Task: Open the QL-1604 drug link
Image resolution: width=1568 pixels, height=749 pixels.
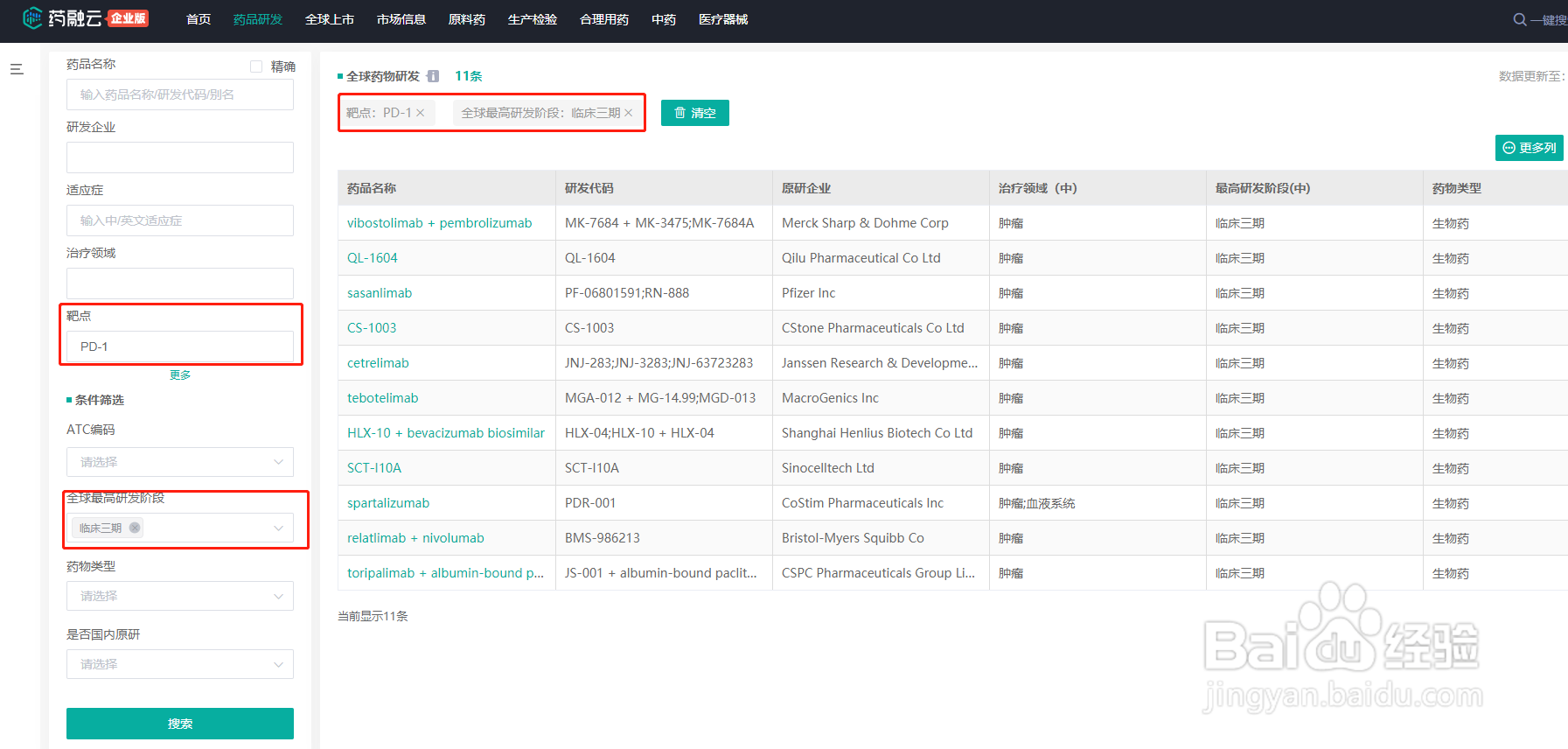Action: point(373,258)
